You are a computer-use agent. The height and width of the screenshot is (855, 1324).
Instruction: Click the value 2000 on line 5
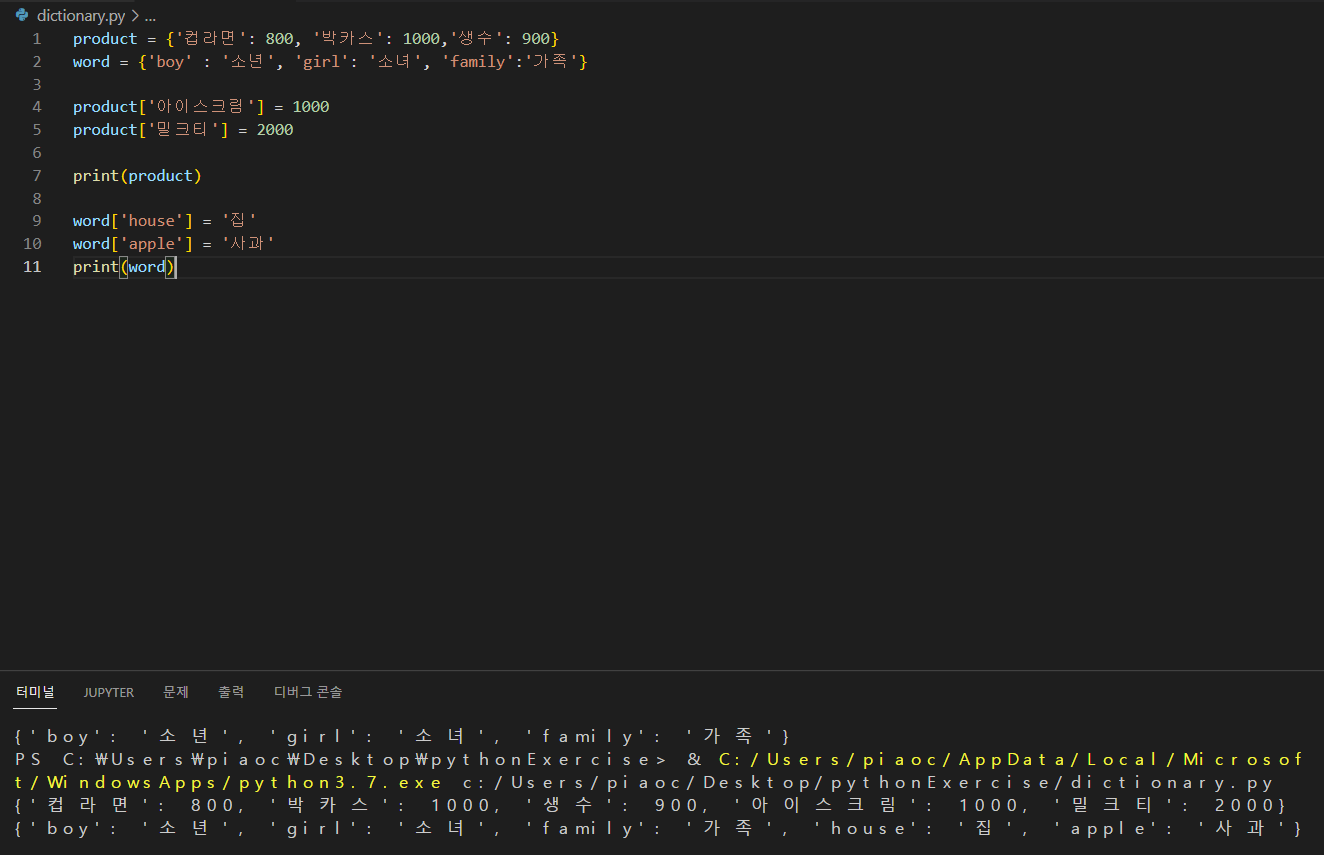pos(275,130)
